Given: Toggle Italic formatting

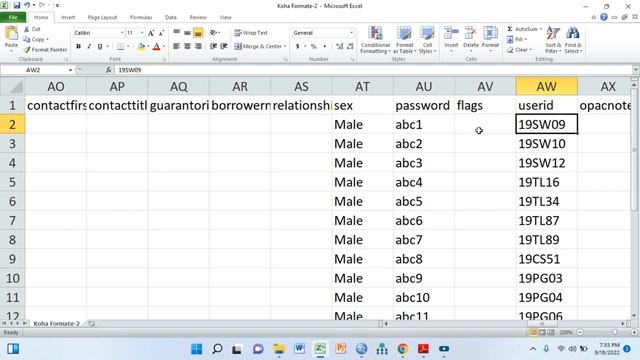Looking at the screenshot, I should coord(89,47).
